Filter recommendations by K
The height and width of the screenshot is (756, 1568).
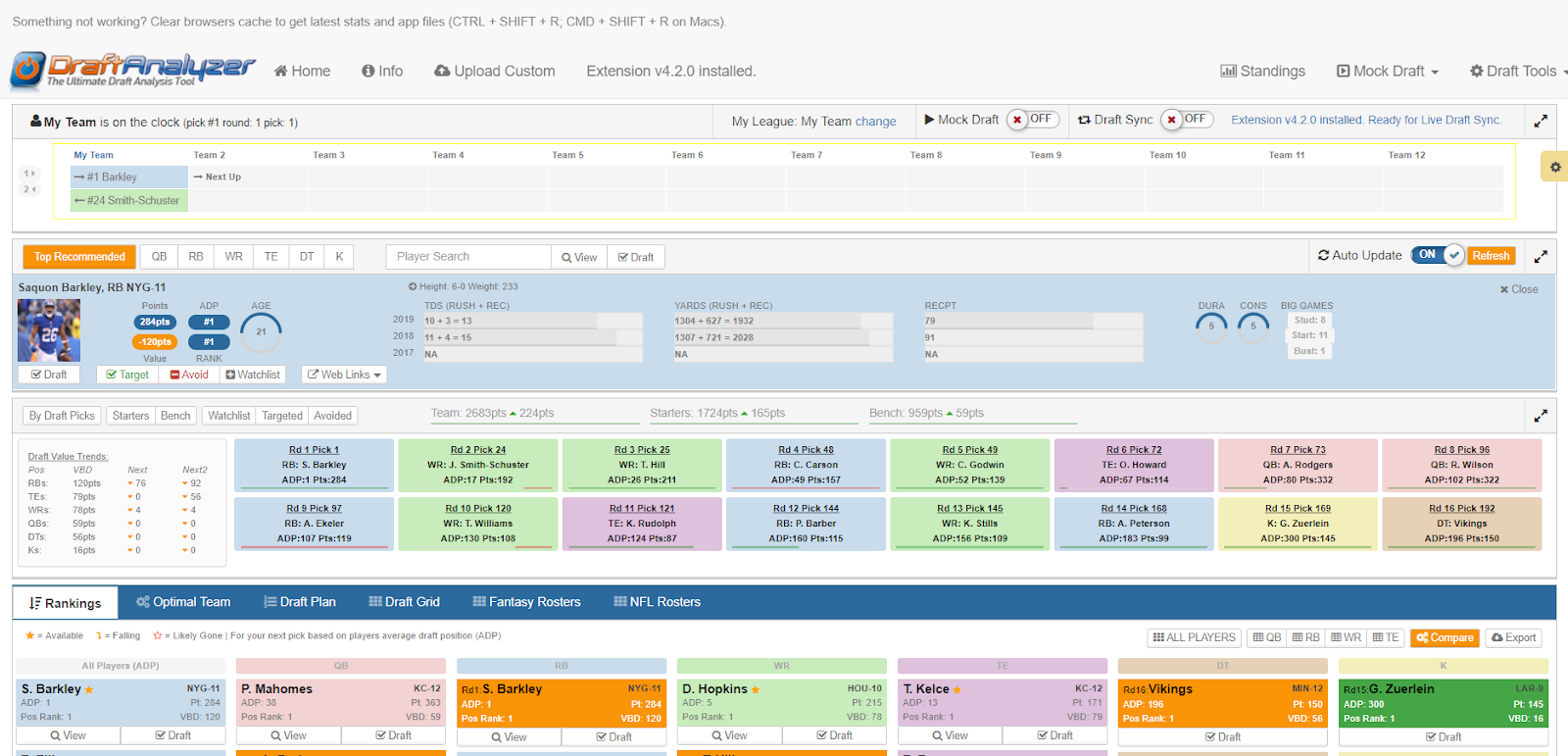pos(339,257)
